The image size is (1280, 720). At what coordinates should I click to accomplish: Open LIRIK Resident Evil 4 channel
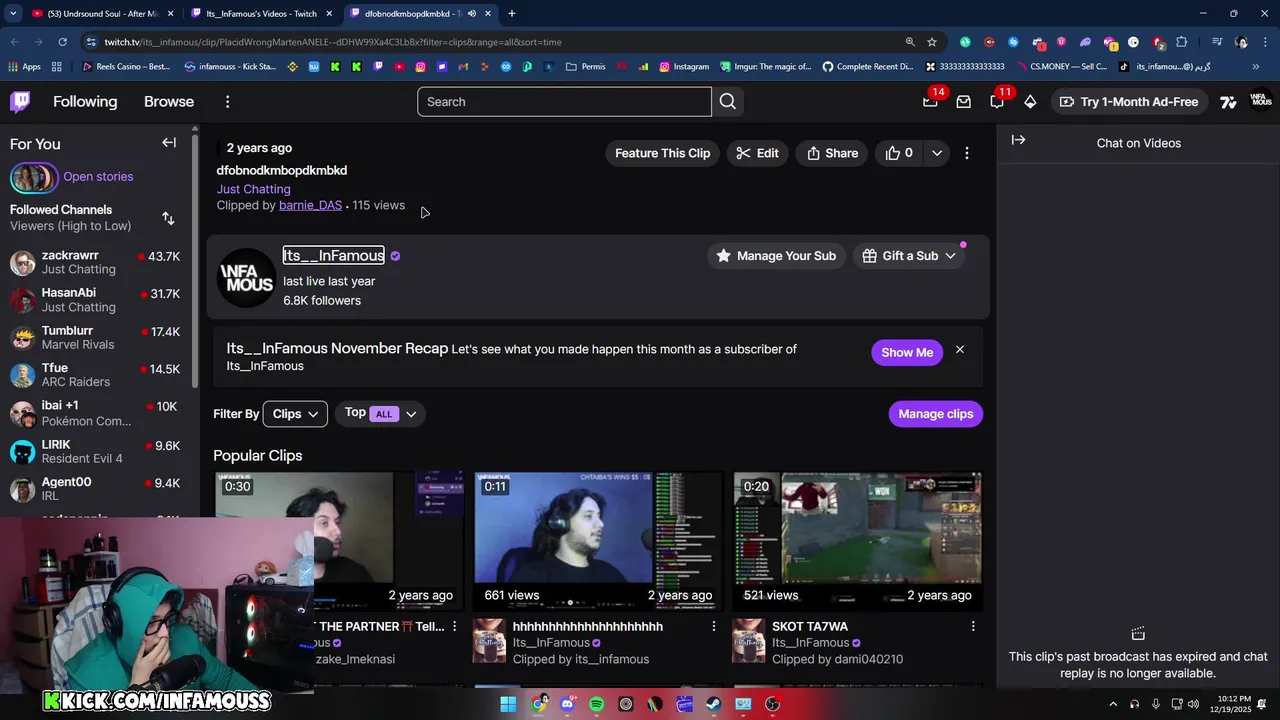pyautogui.click(x=95, y=452)
